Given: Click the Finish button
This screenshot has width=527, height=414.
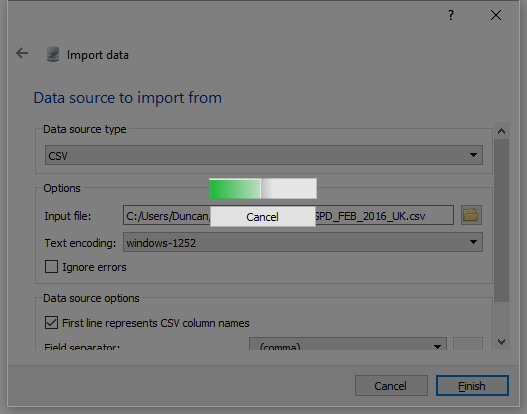Looking at the screenshot, I should pos(472,386).
